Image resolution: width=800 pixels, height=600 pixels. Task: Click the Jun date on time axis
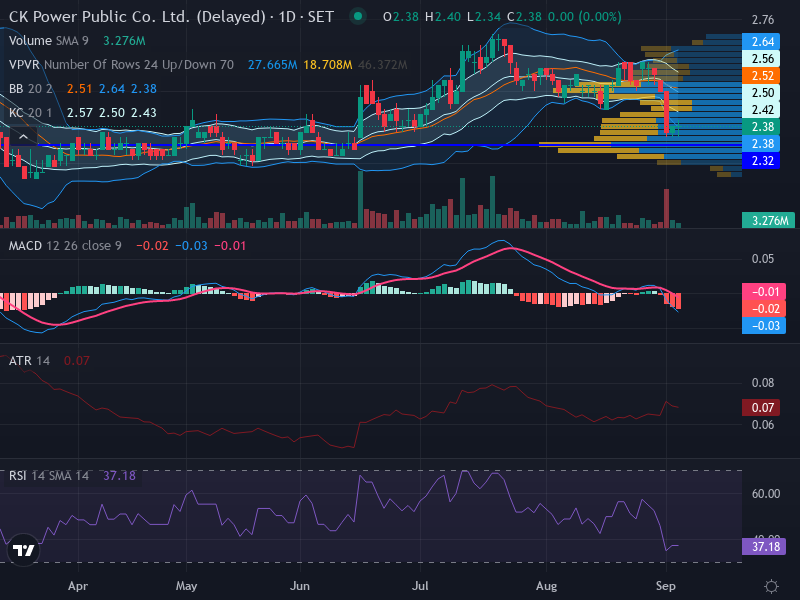click(299, 586)
